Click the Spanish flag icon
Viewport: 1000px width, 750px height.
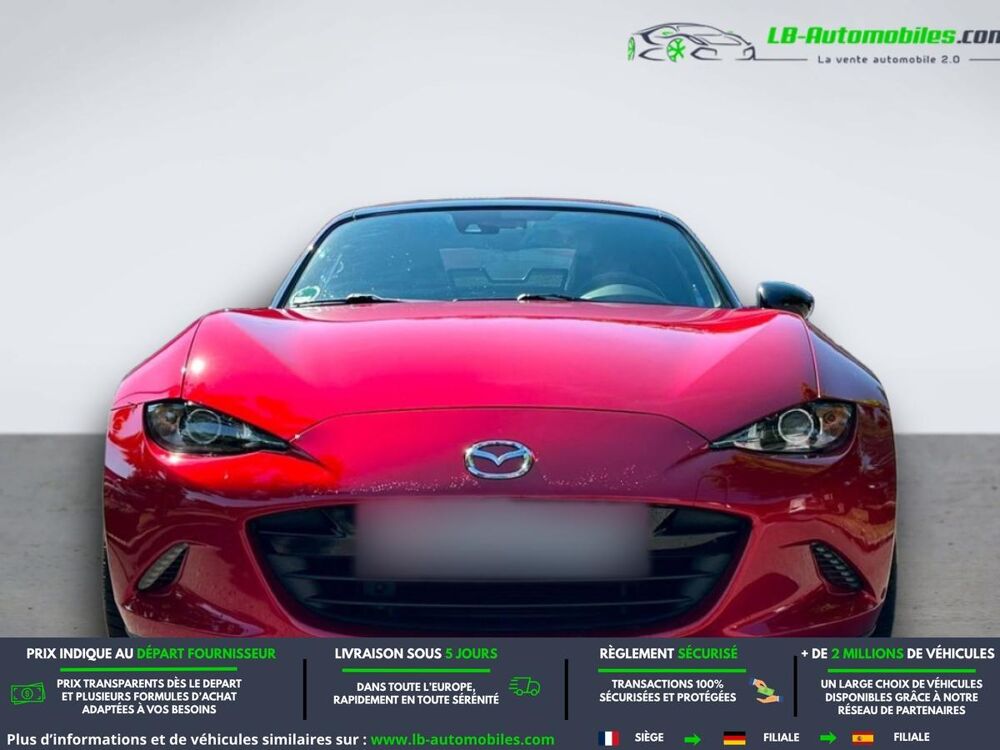pos(862,739)
